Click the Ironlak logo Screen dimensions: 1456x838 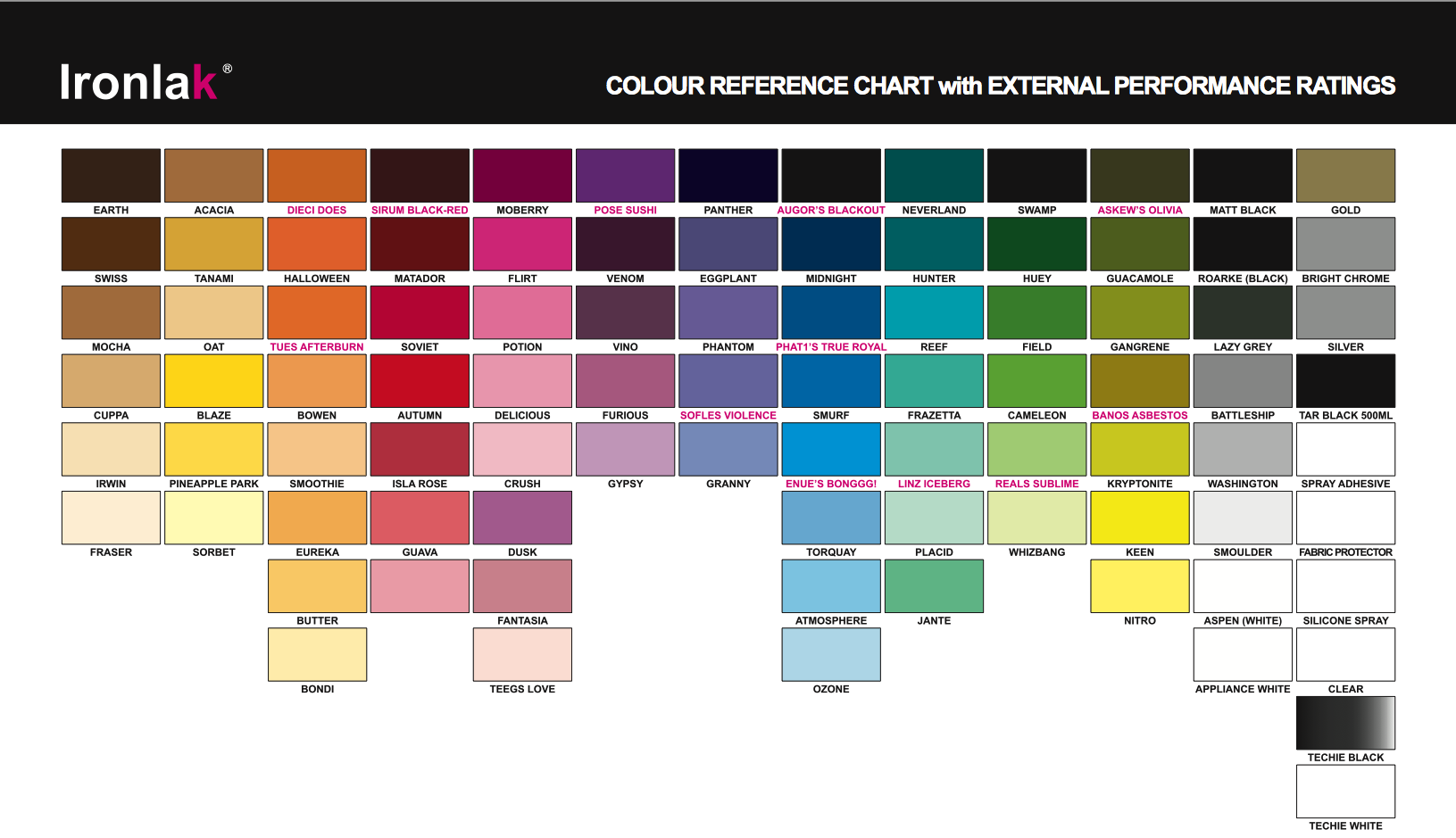pyautogui.click(x=146, y=82)
